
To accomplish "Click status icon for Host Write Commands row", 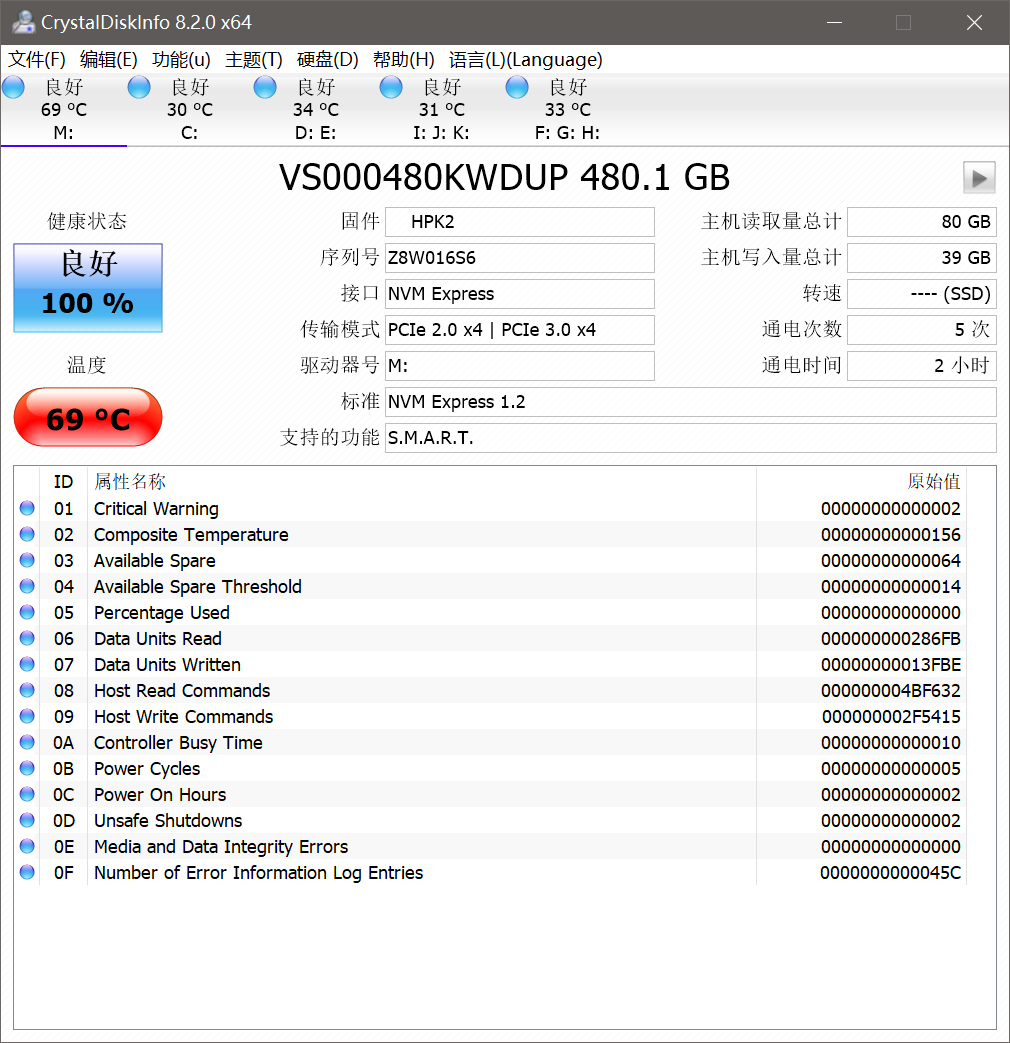I will [x=27, y=716].
